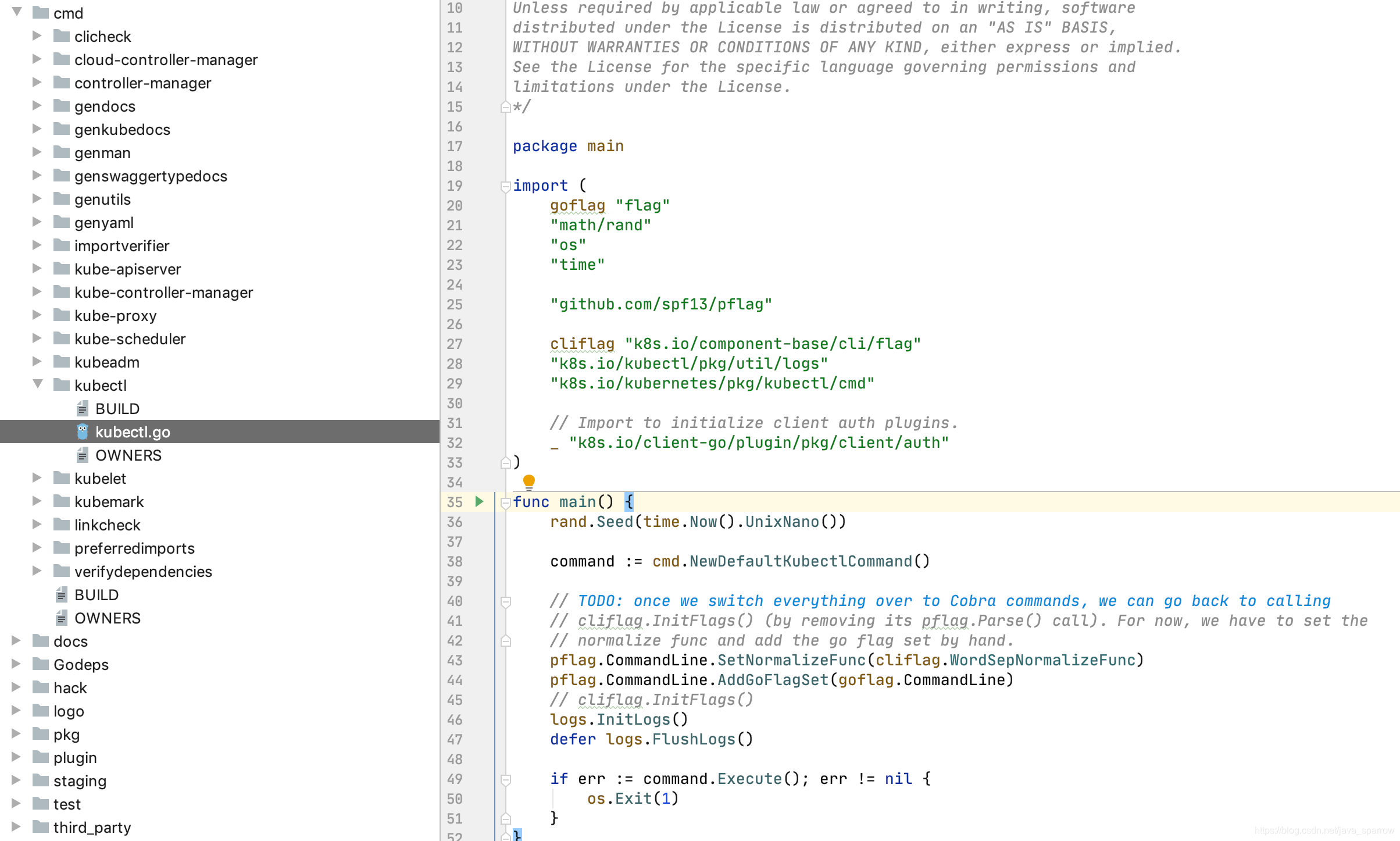Select genswaggertypedocs folder
The image size is (1400, 841).
click(151, 176)
